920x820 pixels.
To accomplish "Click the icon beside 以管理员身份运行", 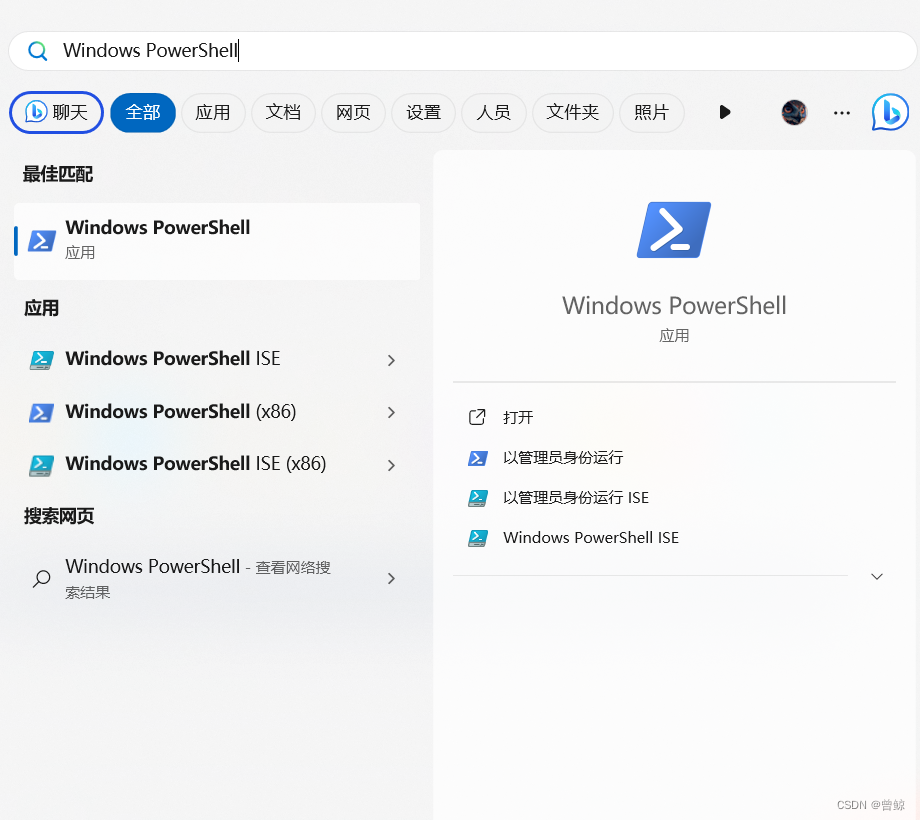I will point(478,458).
